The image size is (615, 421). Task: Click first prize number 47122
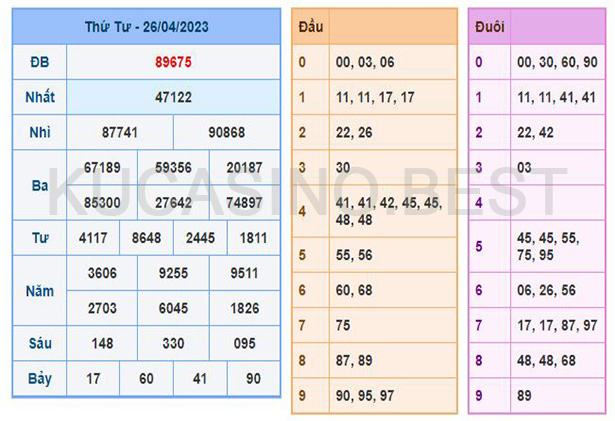click(x=173, y=97)
